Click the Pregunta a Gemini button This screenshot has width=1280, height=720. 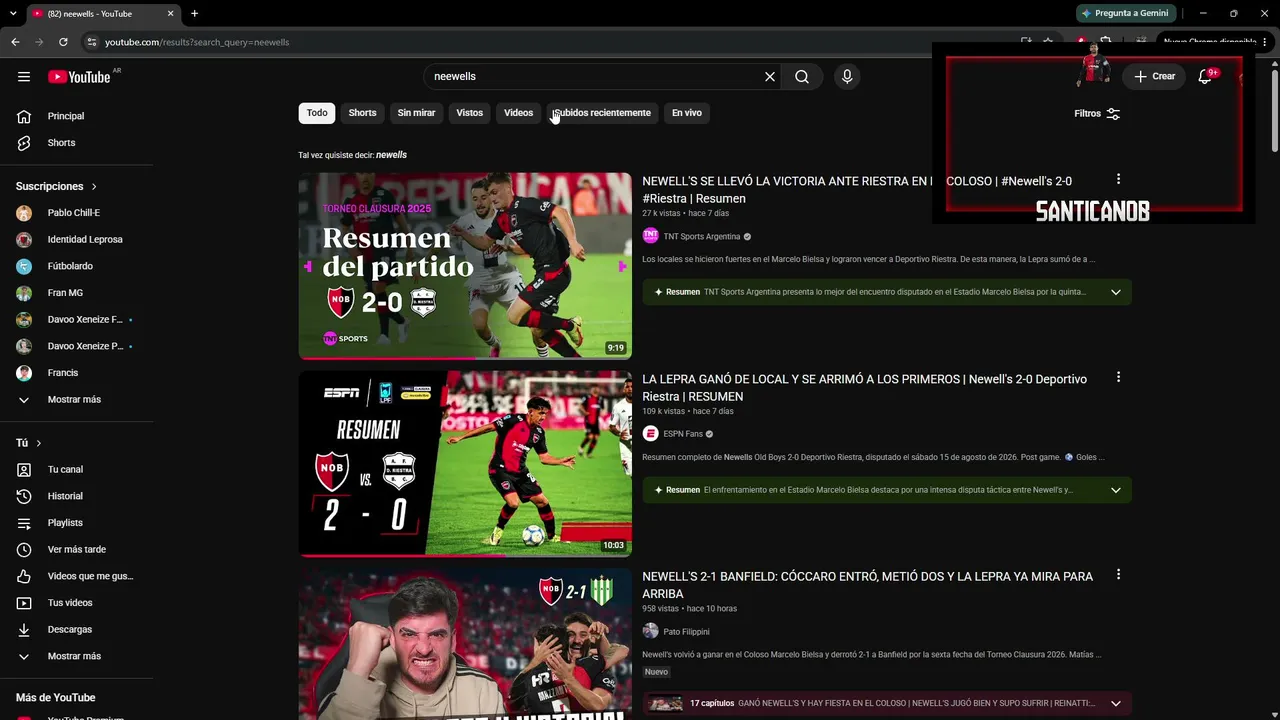click(x=1125, y=13)
